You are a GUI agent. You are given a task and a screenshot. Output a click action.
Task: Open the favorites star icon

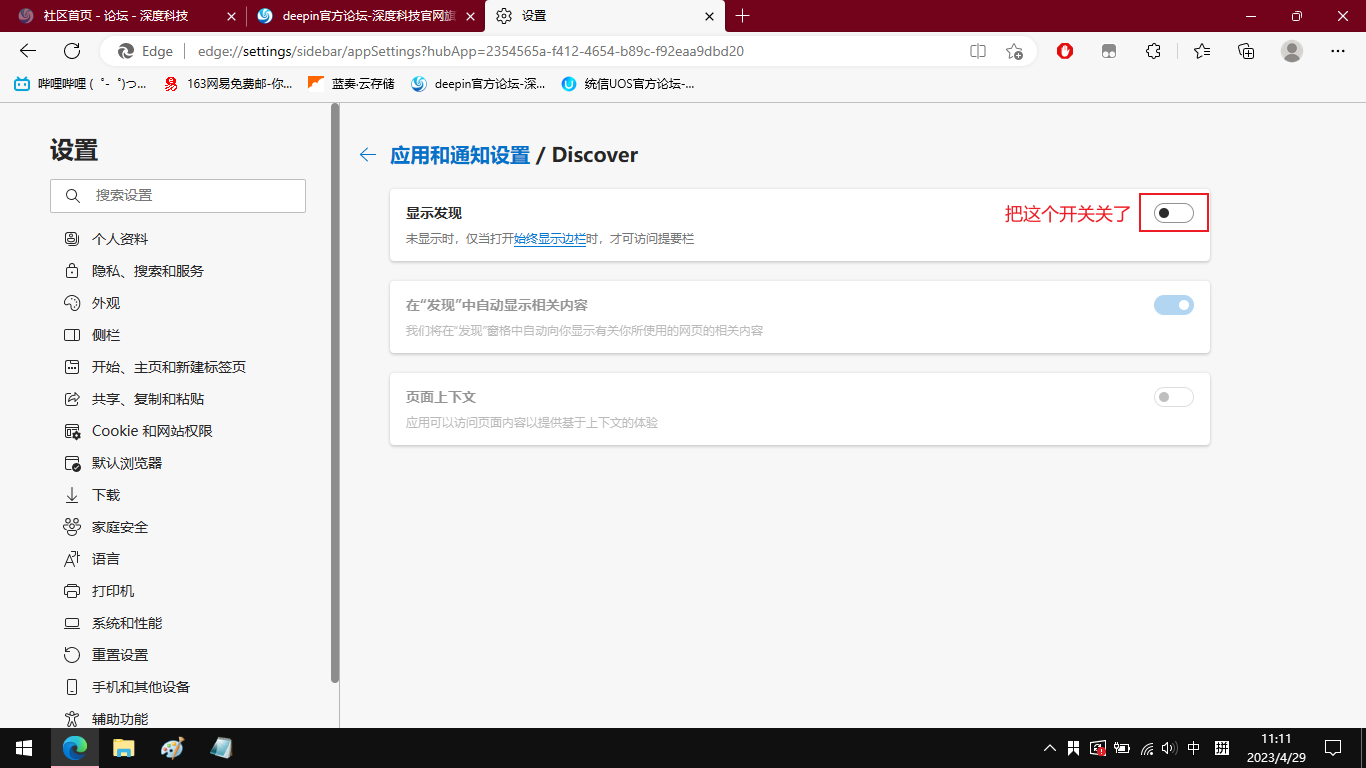[1201, 51]
